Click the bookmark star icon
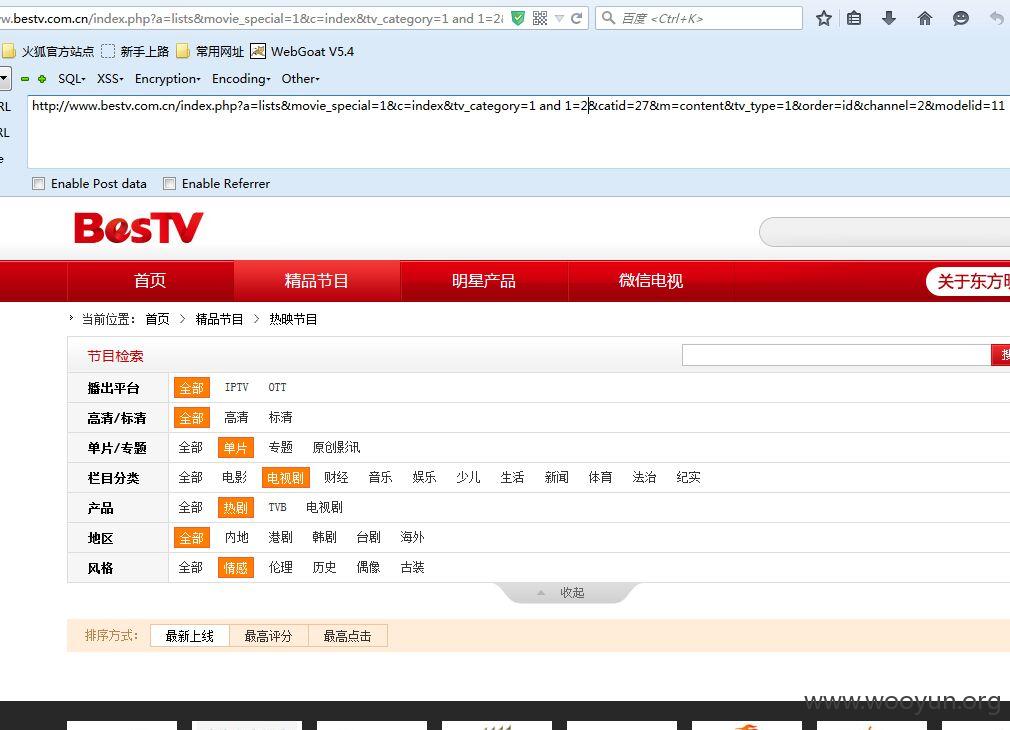Viewport: 1010px width, 730px height. [823, 18]
